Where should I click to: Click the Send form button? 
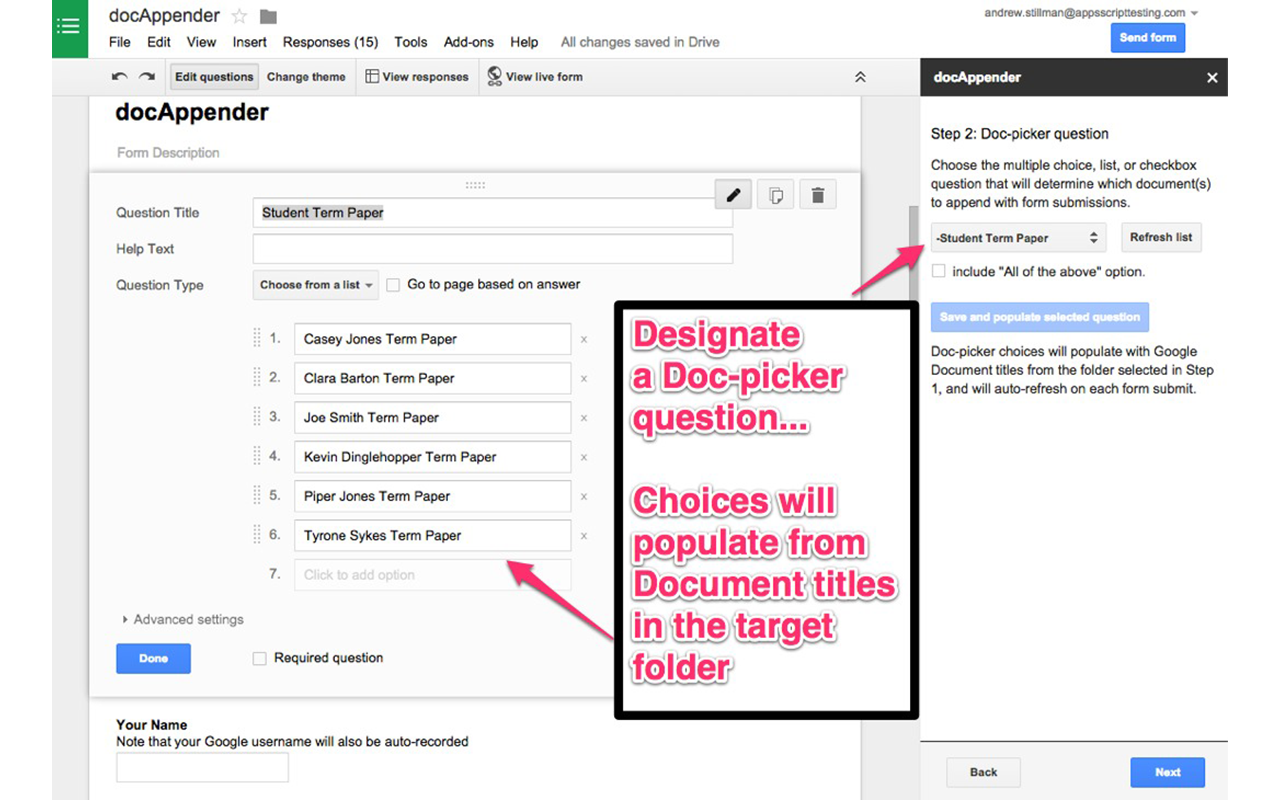[x=1148, y=38]
